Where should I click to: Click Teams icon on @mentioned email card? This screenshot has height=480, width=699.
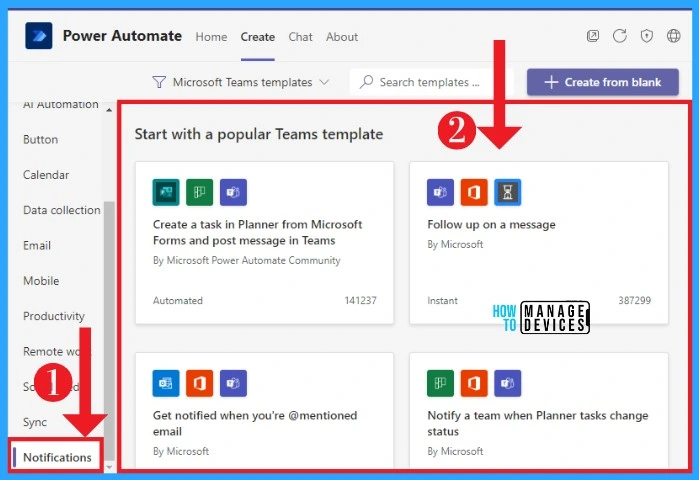(x=233, y=383)
